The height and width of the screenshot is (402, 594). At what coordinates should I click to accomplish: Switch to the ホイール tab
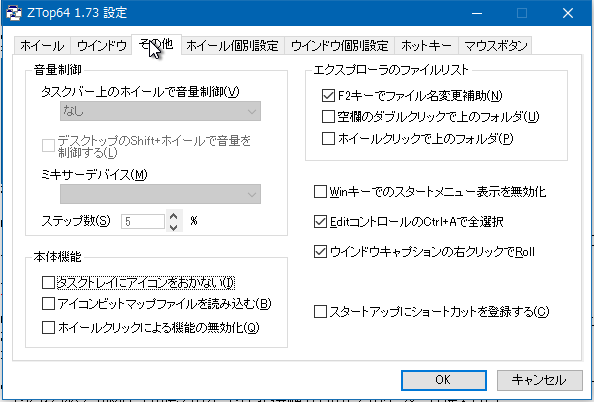[x=42, y=46]
